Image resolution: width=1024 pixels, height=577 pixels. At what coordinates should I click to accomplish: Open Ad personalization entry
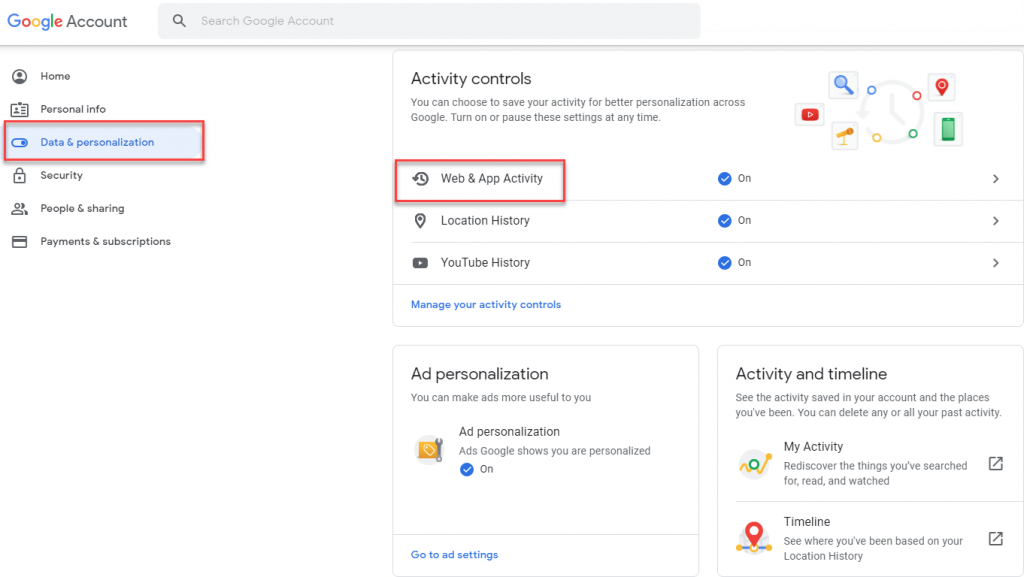click(545, 450)
